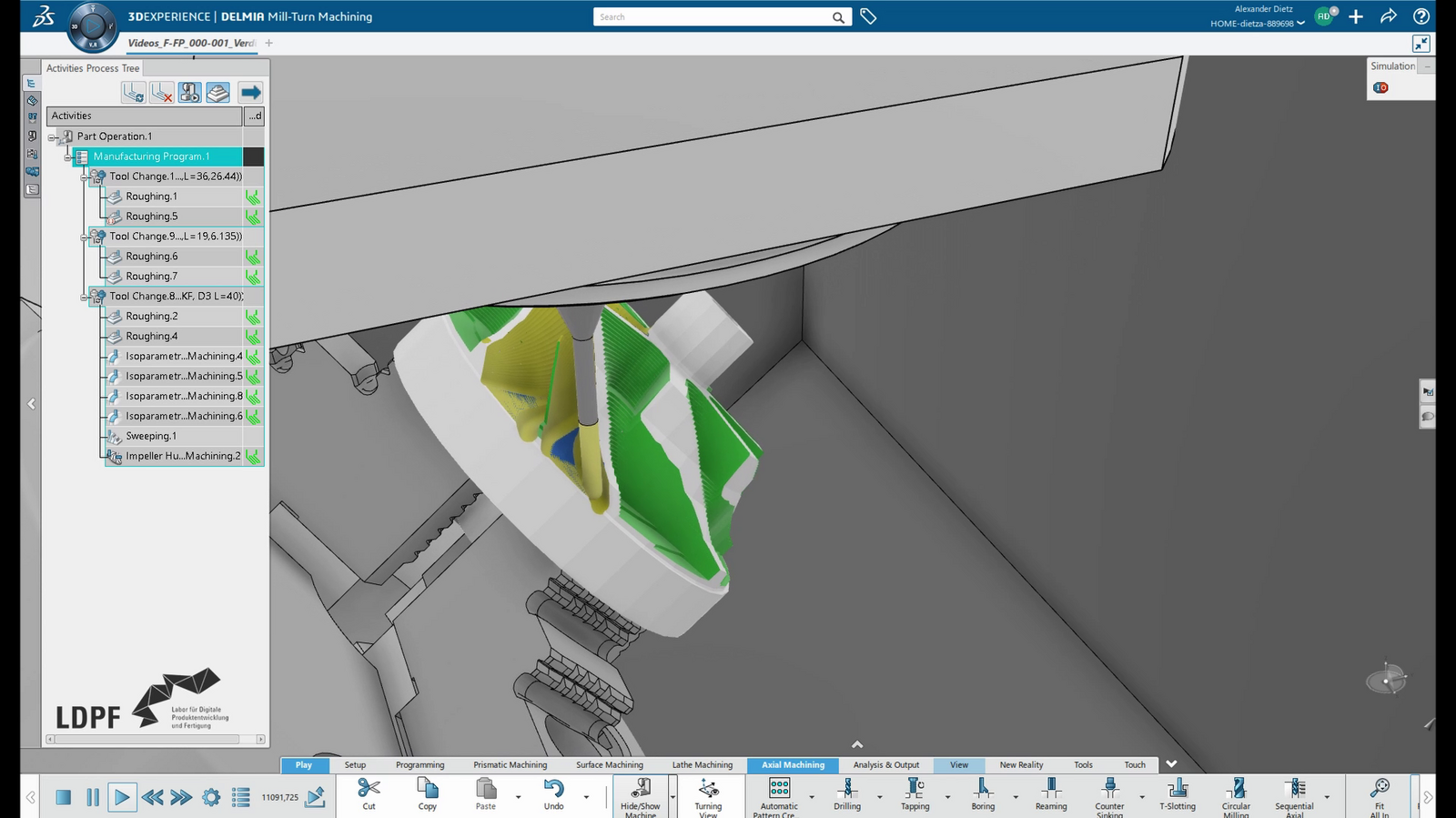1456x818 pixels.
Task: Open the New Reality tab
Action: pos(1021,765)
